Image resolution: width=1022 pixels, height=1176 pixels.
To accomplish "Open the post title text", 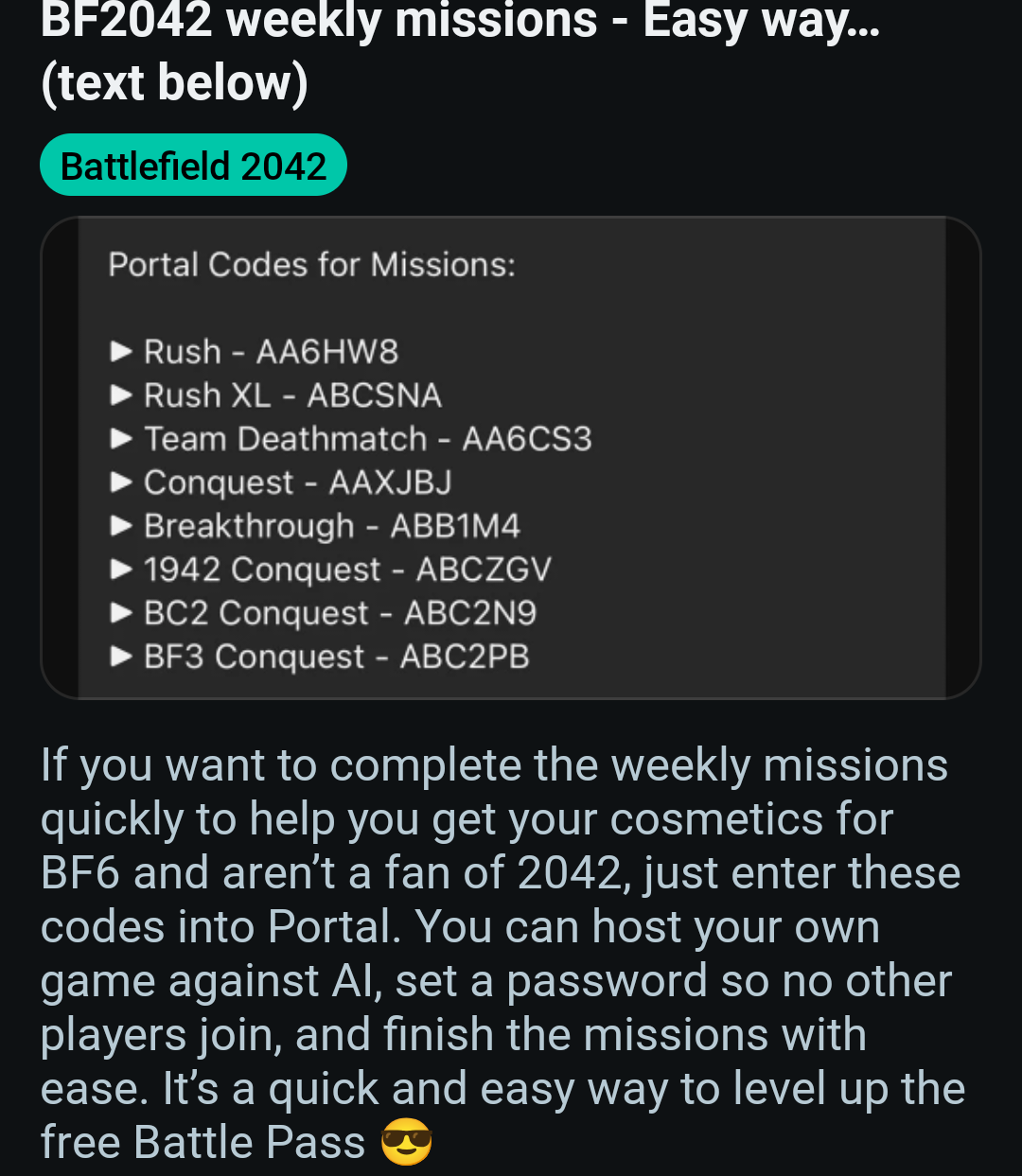I will 461,52.
